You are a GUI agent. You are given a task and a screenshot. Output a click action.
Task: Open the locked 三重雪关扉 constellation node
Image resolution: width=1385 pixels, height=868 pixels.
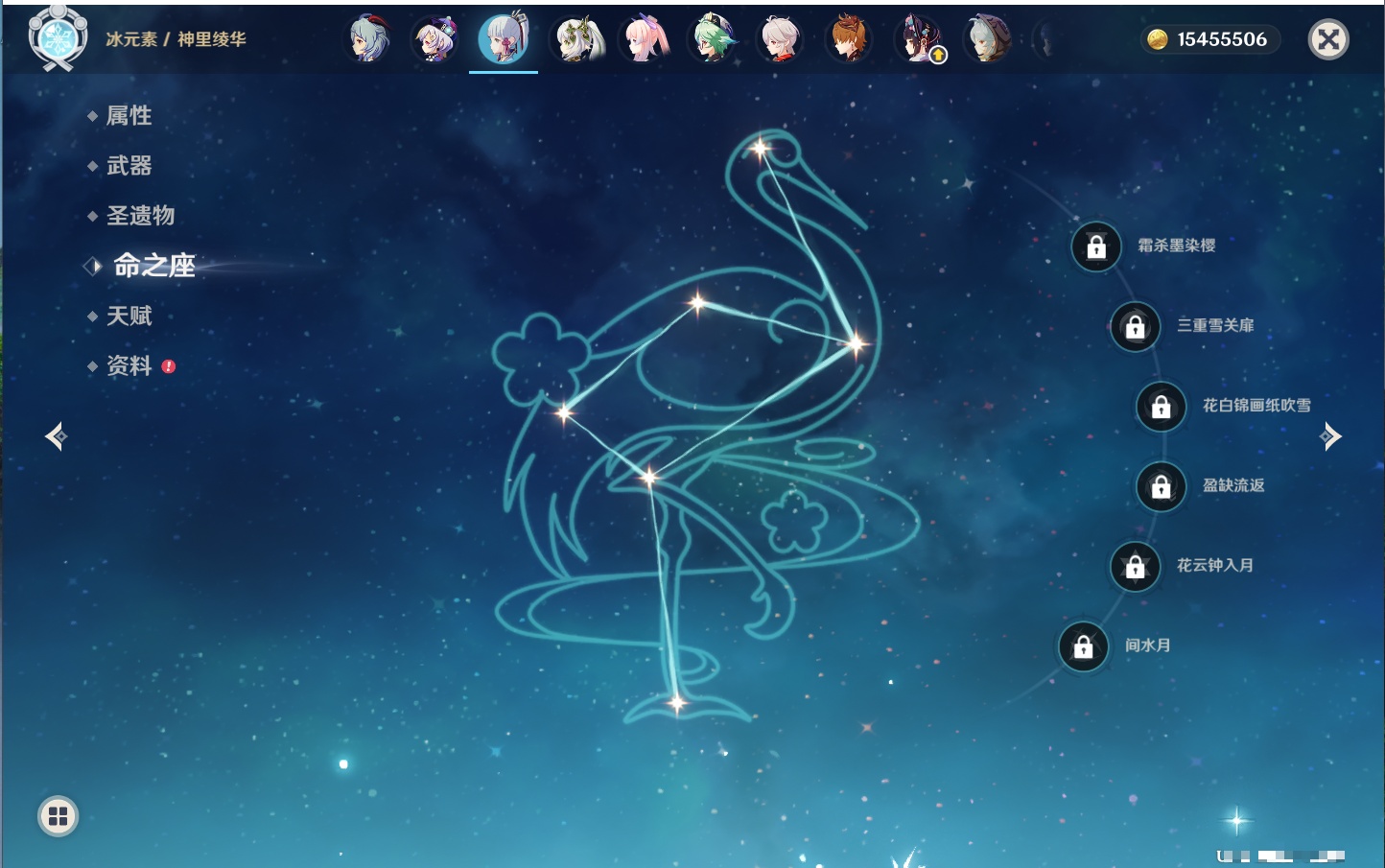(x=1135, y=327)
